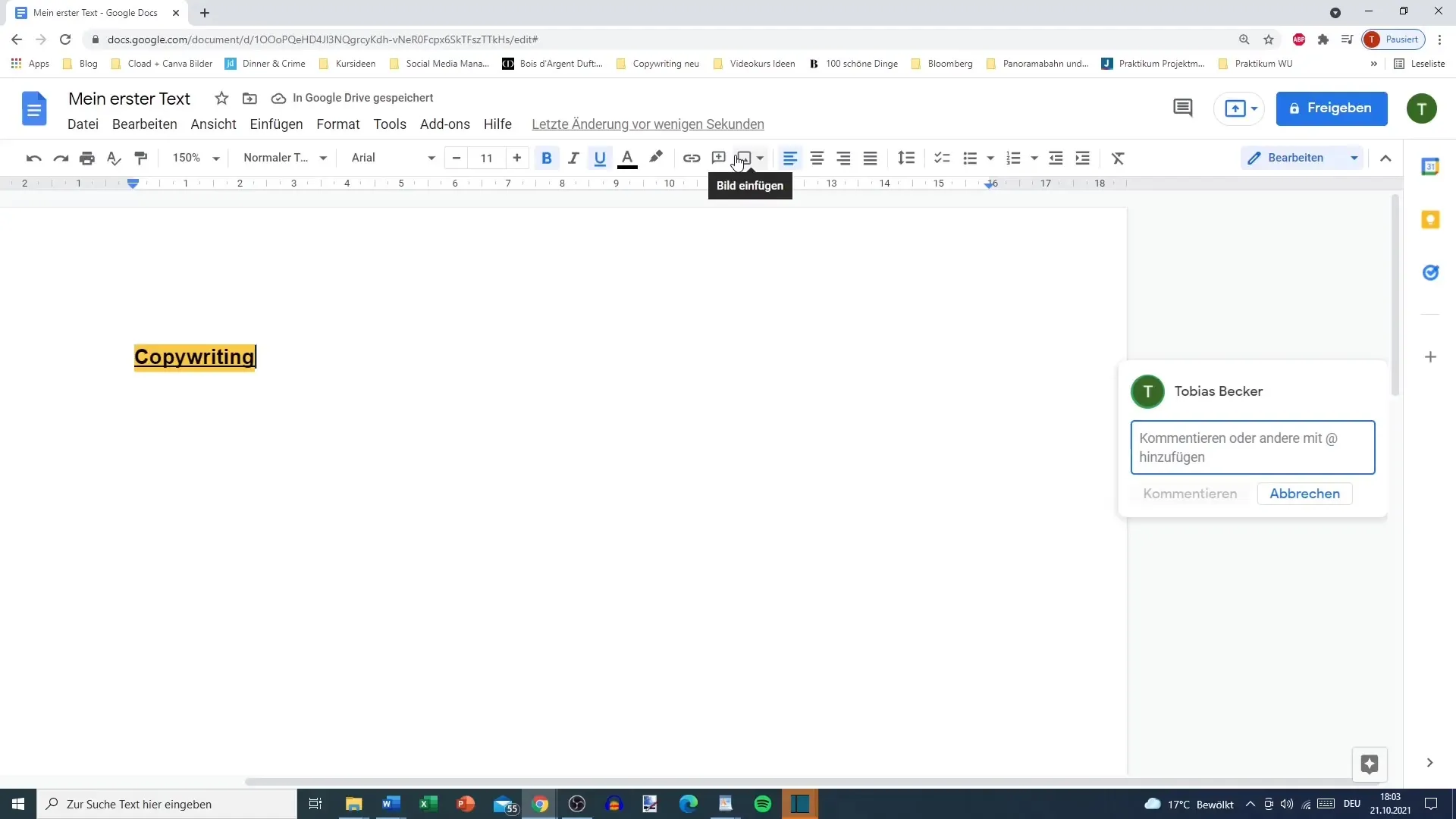Viewport: 1456px width, 819px height.
Task: Open Google Tasks side panel icon
Action: click(1430, 273)
